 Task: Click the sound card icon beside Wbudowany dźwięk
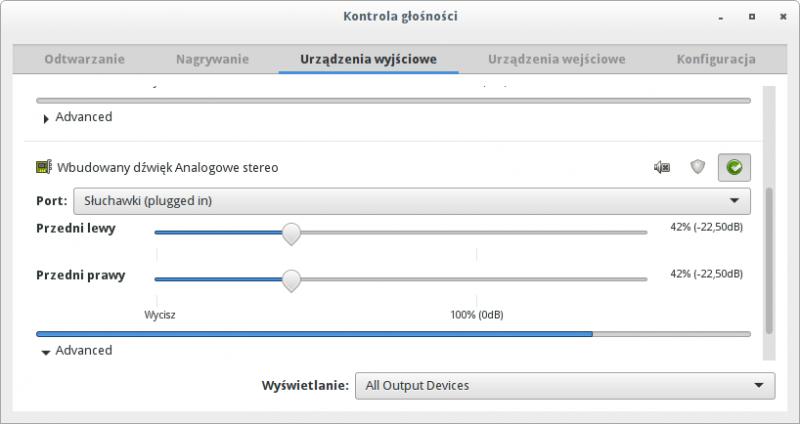tap(44, 167)
